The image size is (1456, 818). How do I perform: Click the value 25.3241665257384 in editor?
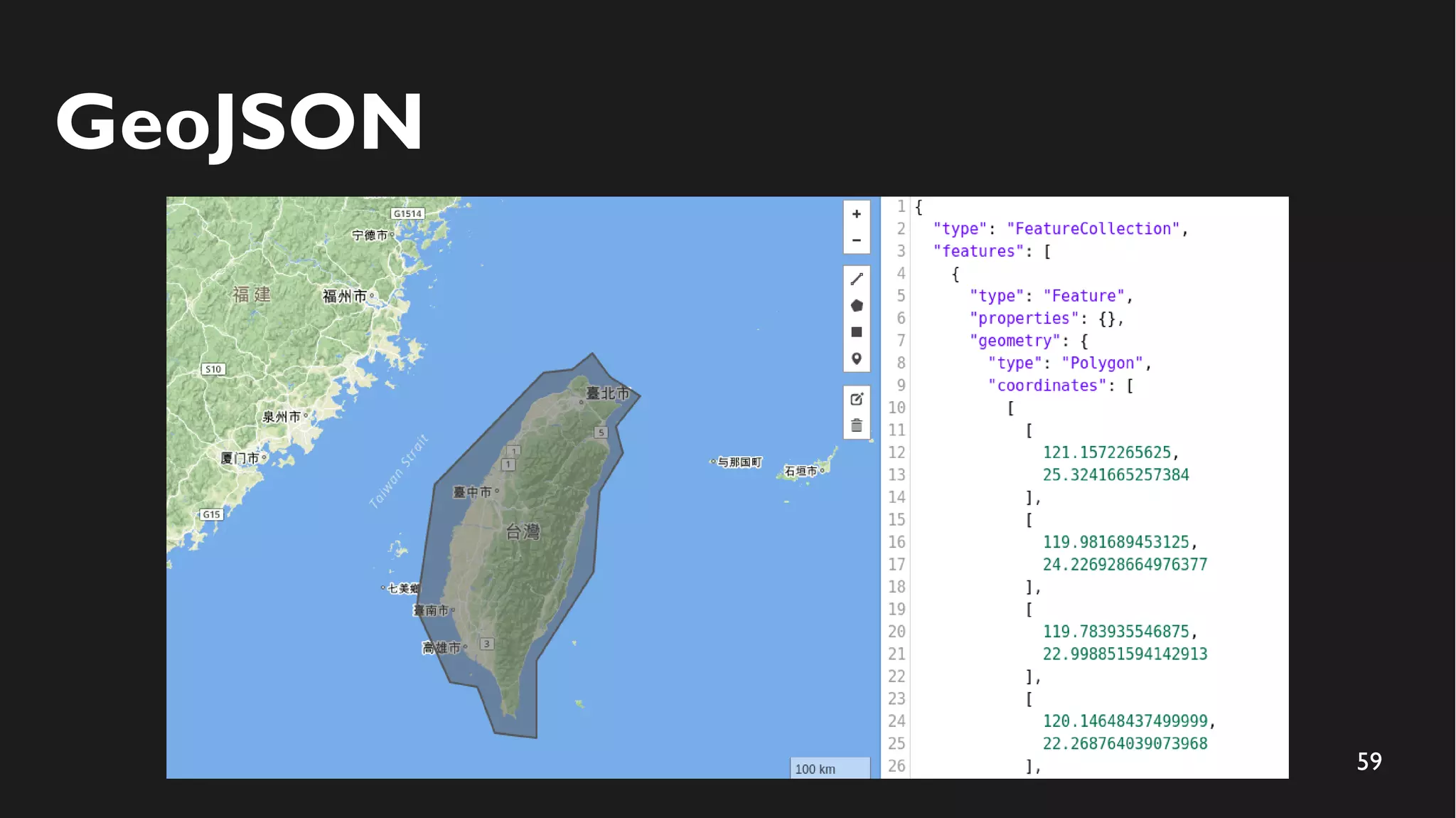(x=1115, y=475)
